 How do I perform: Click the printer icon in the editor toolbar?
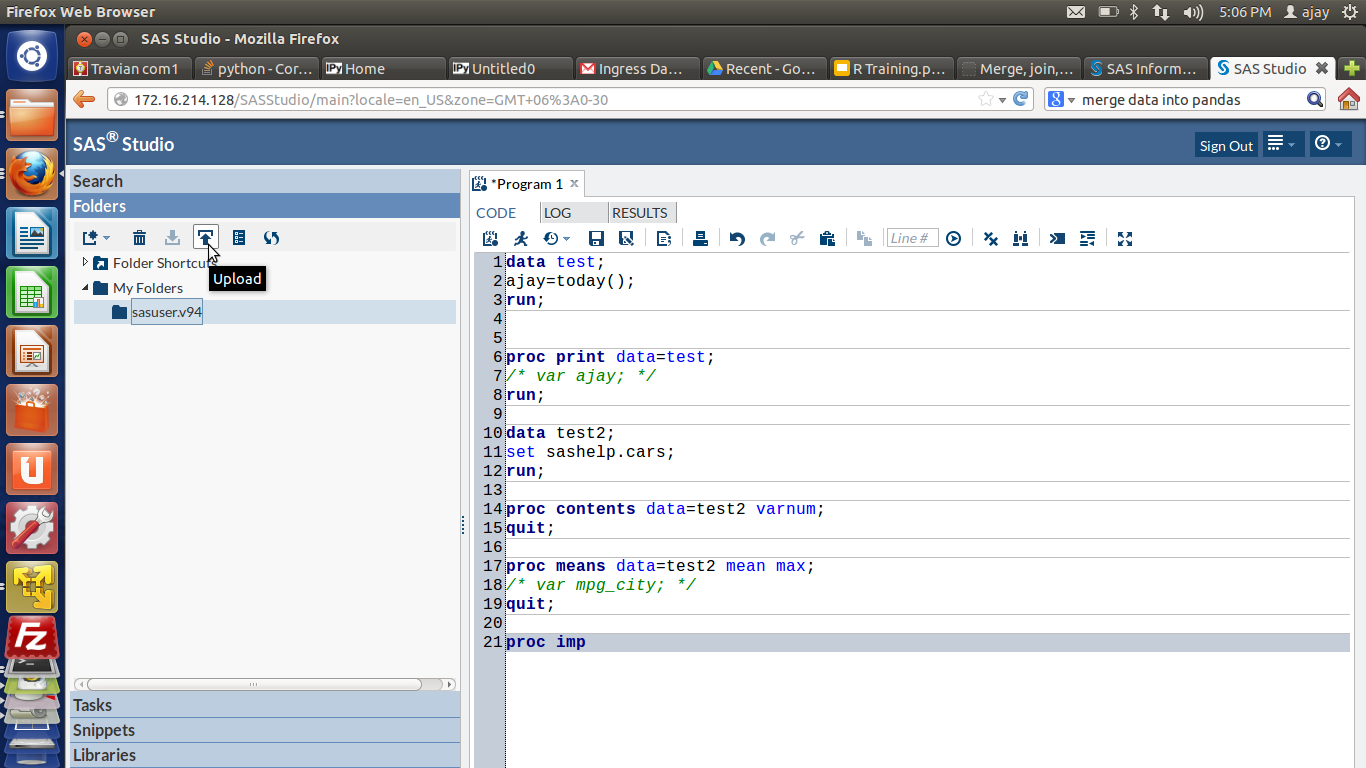[700, 238]
